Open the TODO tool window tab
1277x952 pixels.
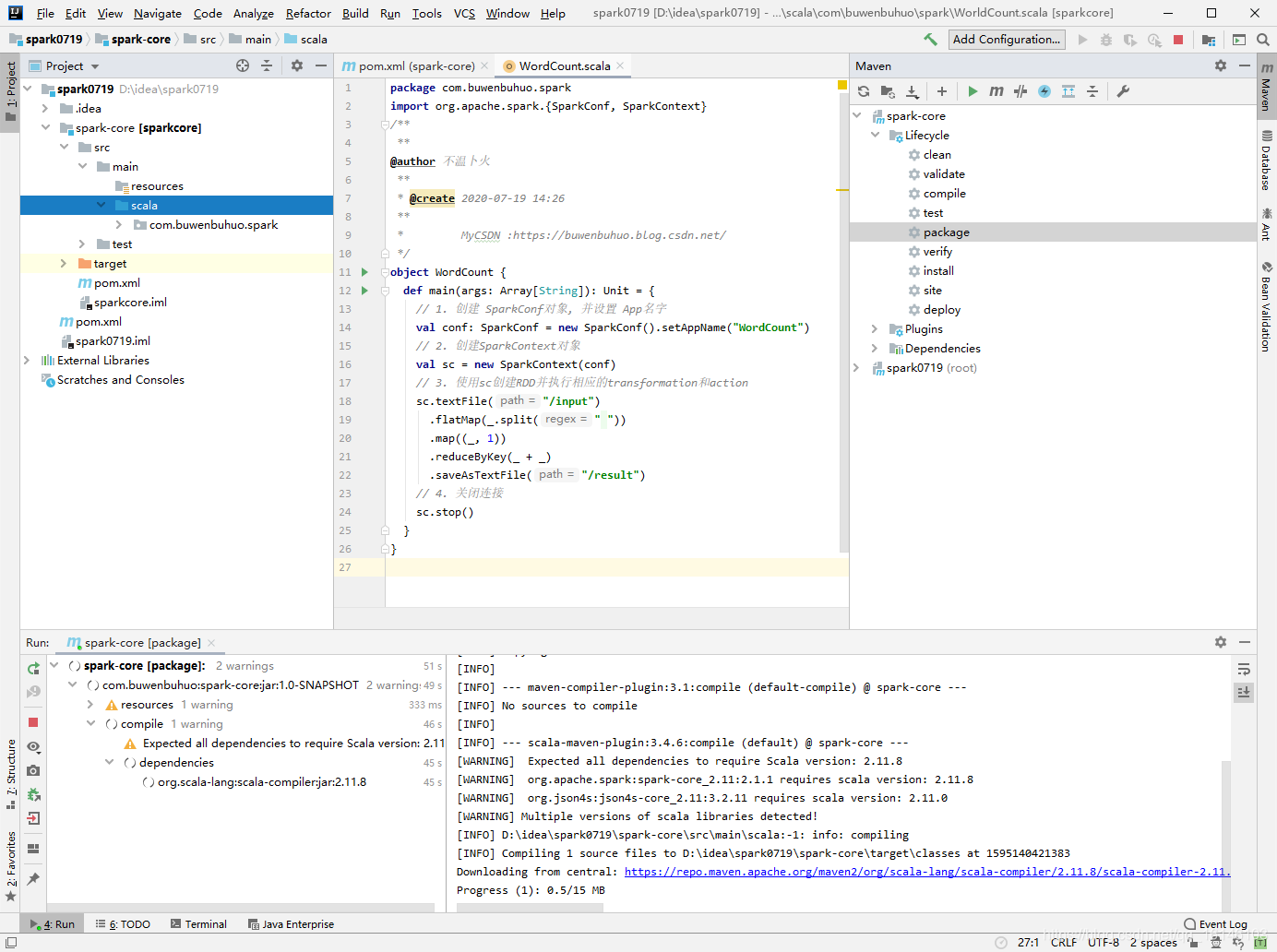click(x=123, y=923)
